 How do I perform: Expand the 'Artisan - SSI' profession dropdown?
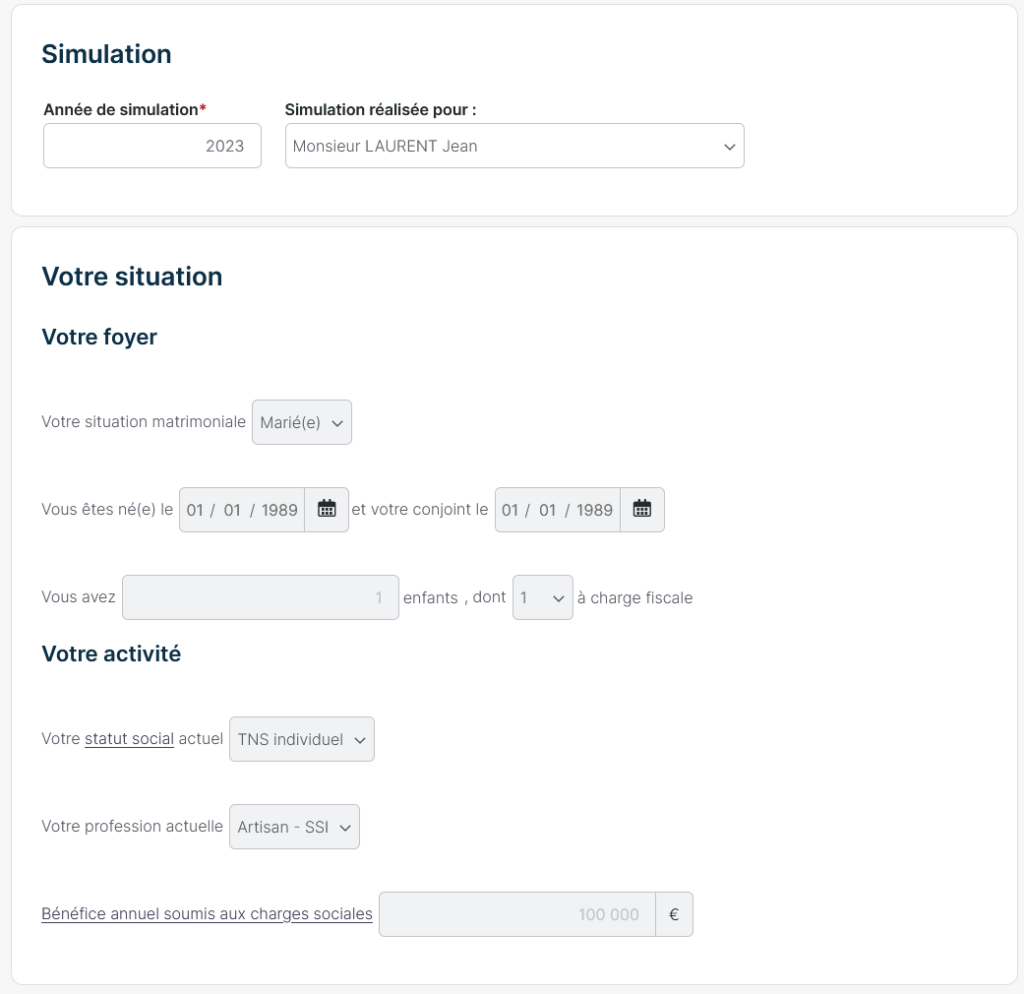[294, 827]
